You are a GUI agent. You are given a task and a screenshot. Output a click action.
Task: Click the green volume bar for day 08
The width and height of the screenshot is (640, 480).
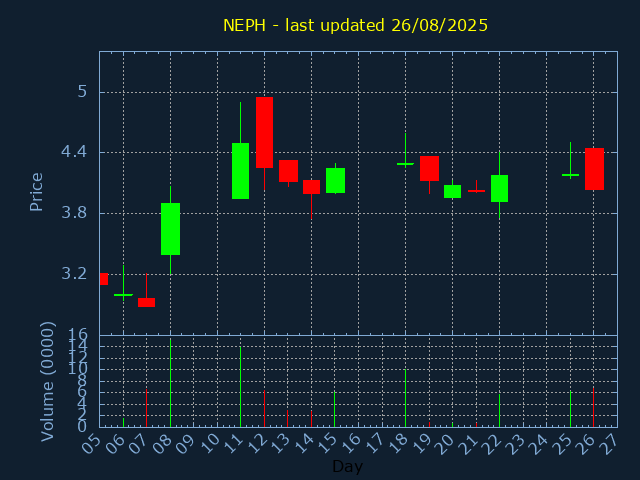tap(170, 382)
